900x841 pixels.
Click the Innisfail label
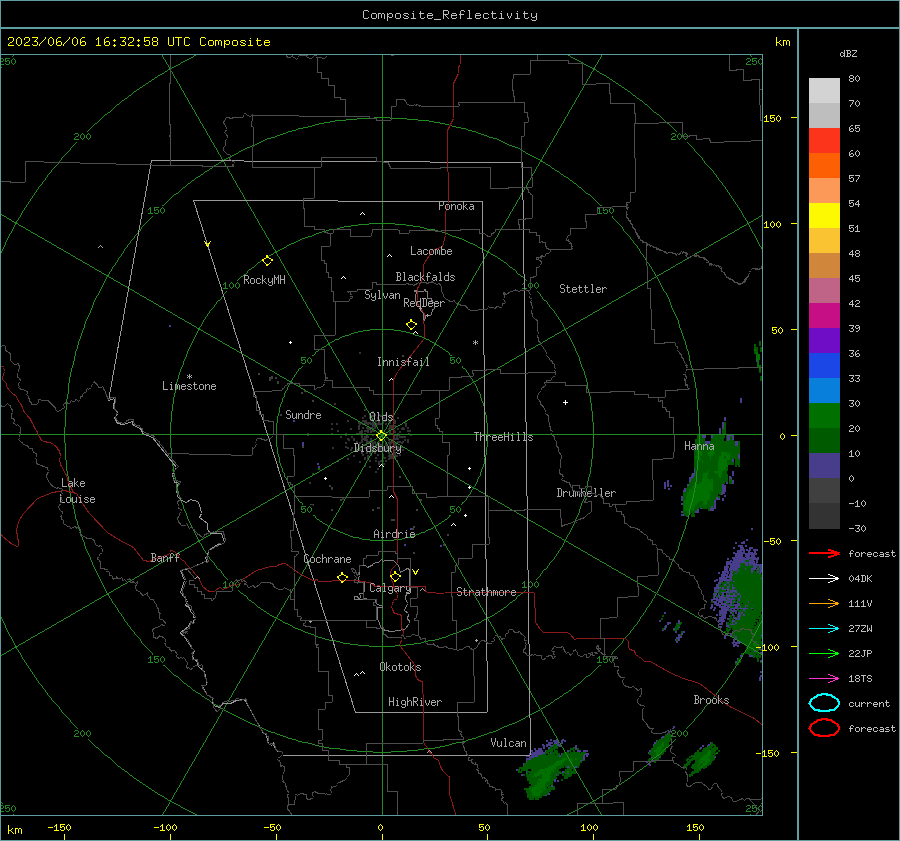403,362
